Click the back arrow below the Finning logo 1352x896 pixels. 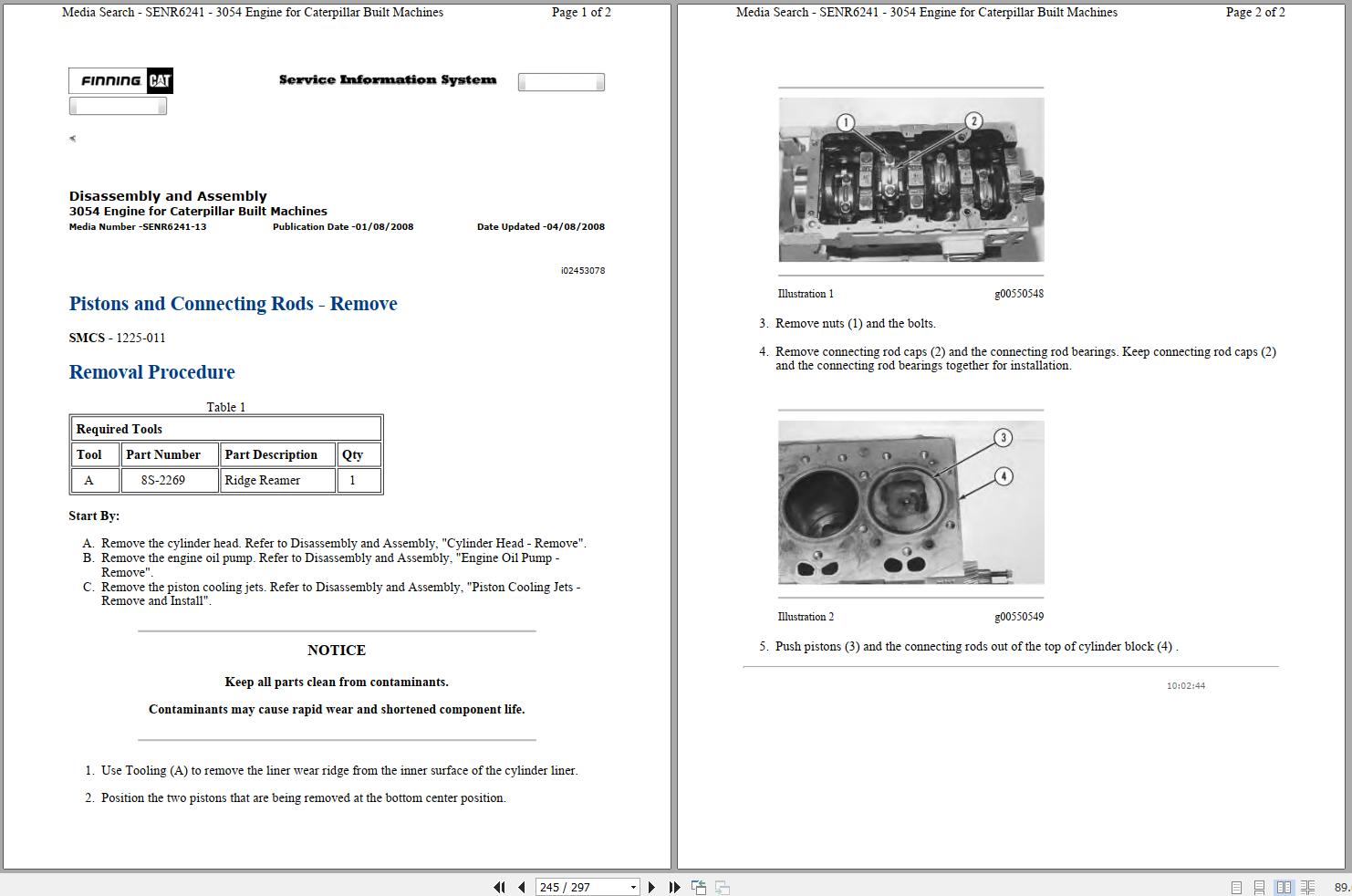tap(72, 139)
